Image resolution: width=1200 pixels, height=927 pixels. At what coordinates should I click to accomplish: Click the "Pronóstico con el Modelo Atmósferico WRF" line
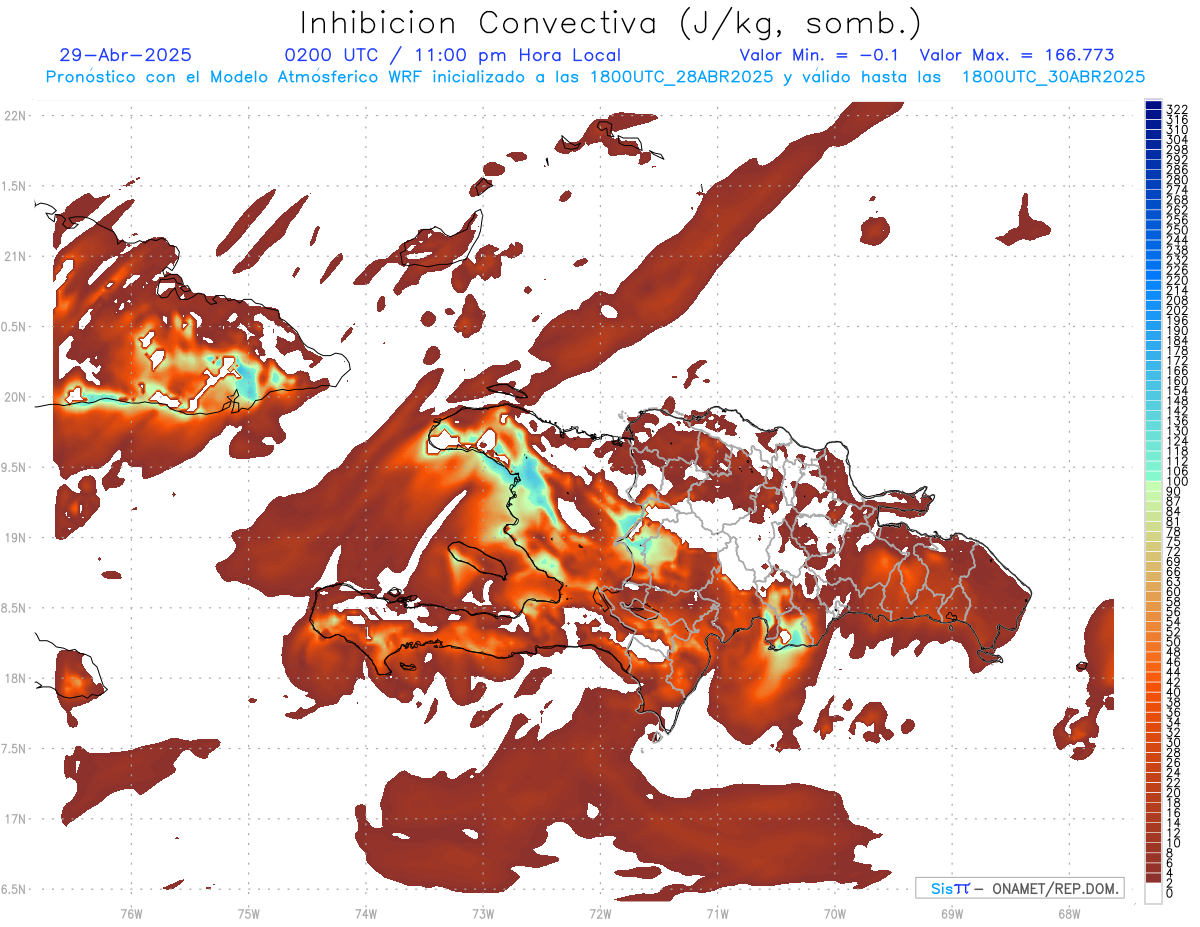point(595,77)
